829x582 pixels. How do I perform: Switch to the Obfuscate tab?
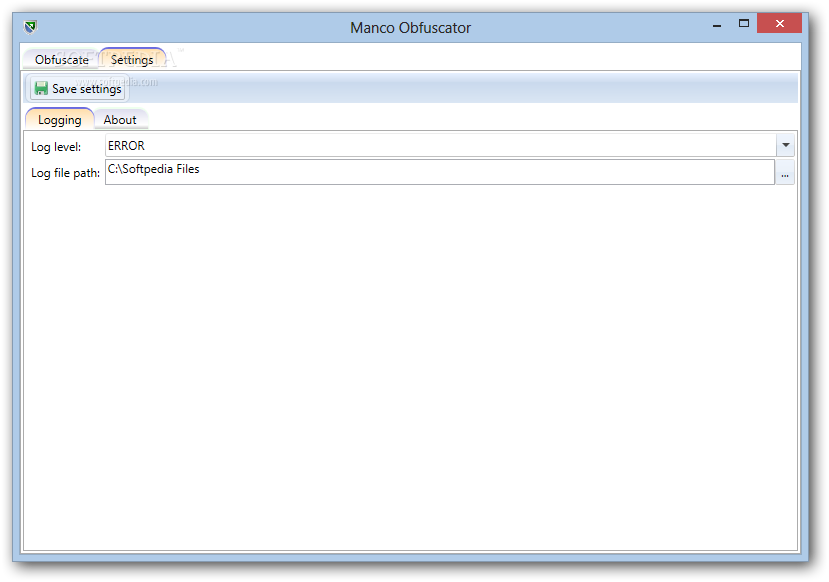click(61, 60)
